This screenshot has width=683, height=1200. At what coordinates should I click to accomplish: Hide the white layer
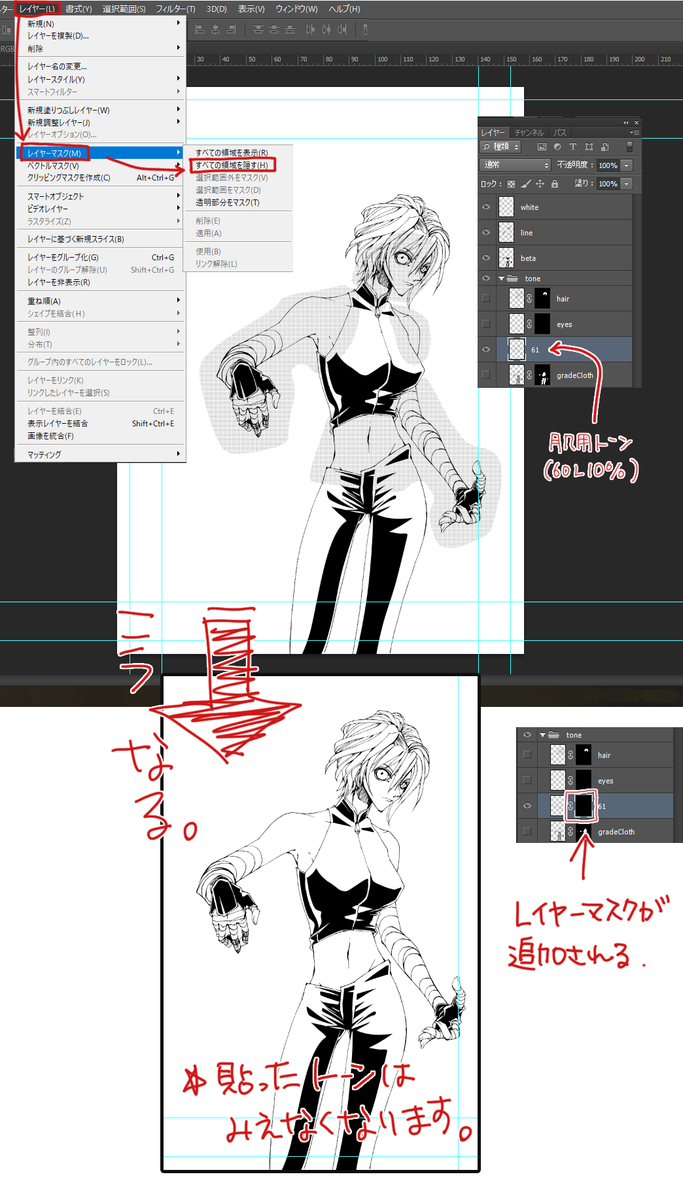click(x=486, y=207)
